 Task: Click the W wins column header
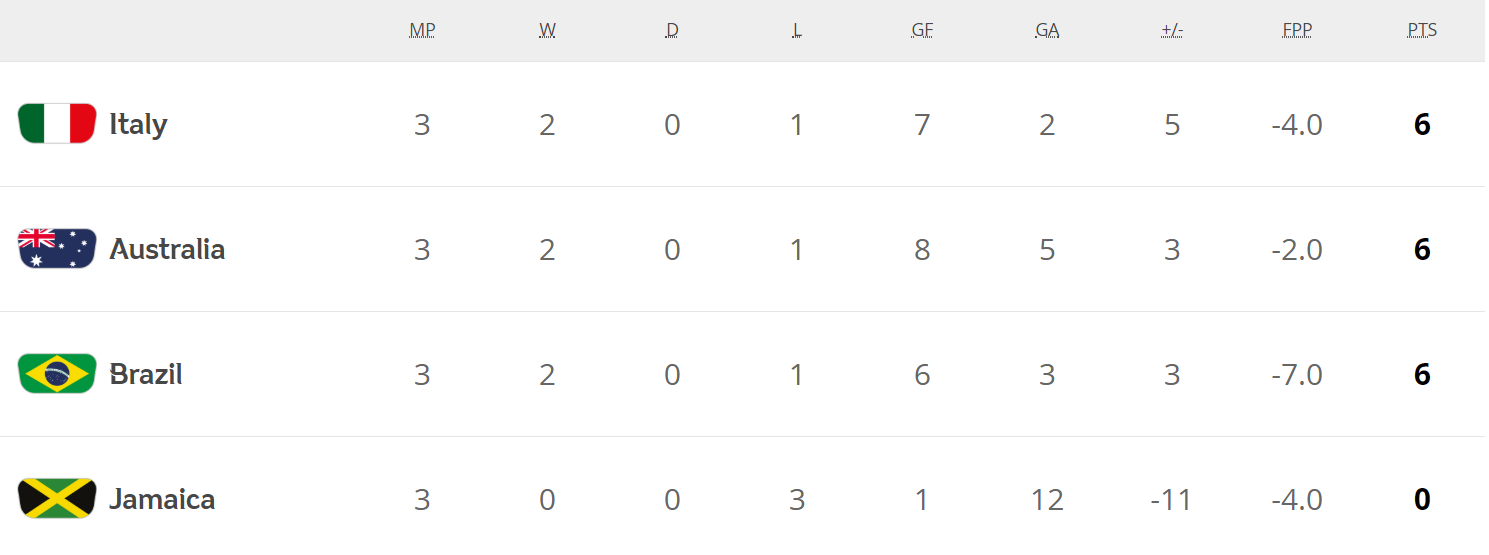tap(547, 30)
